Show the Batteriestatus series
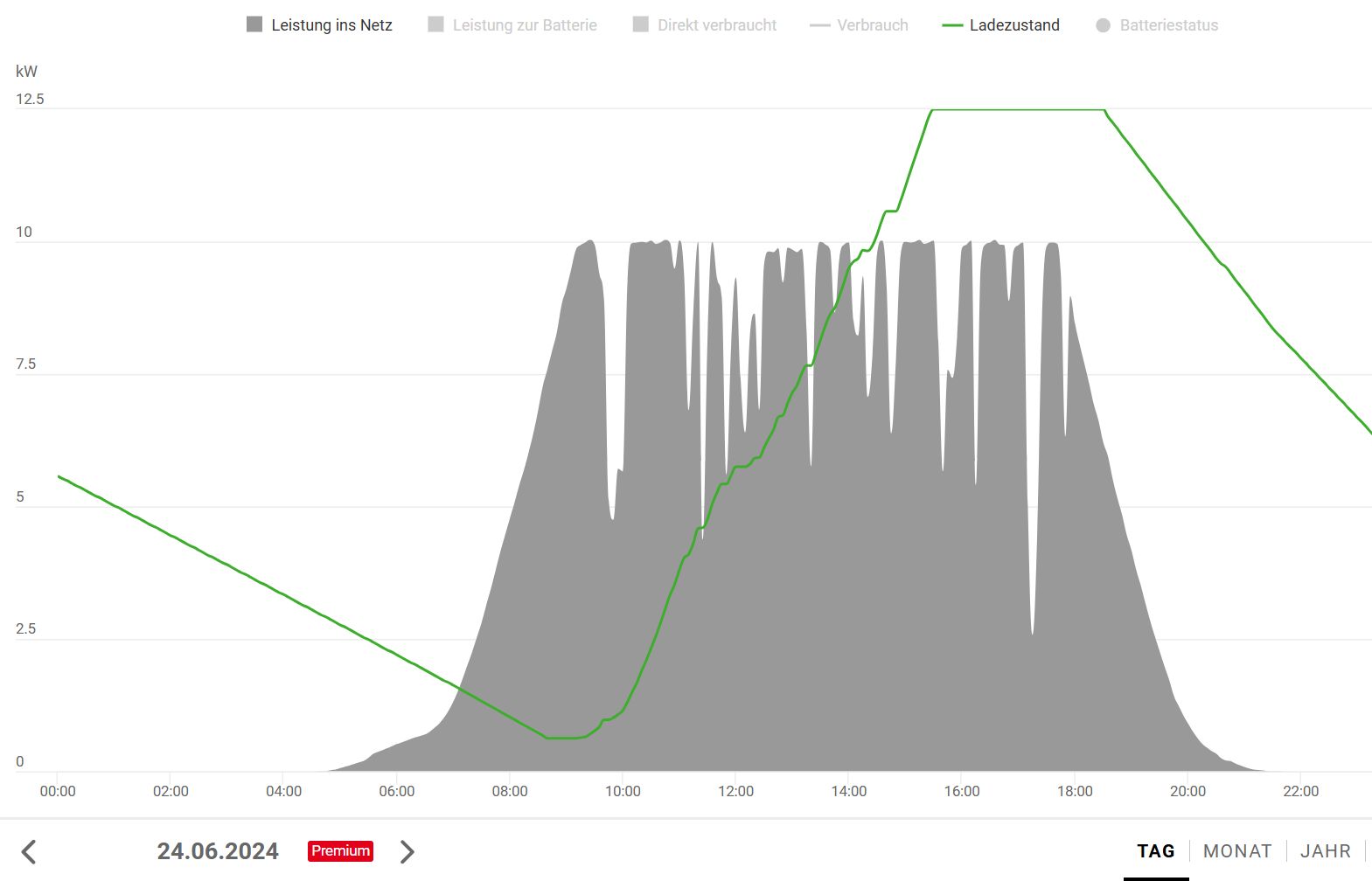 [1157, 25]
